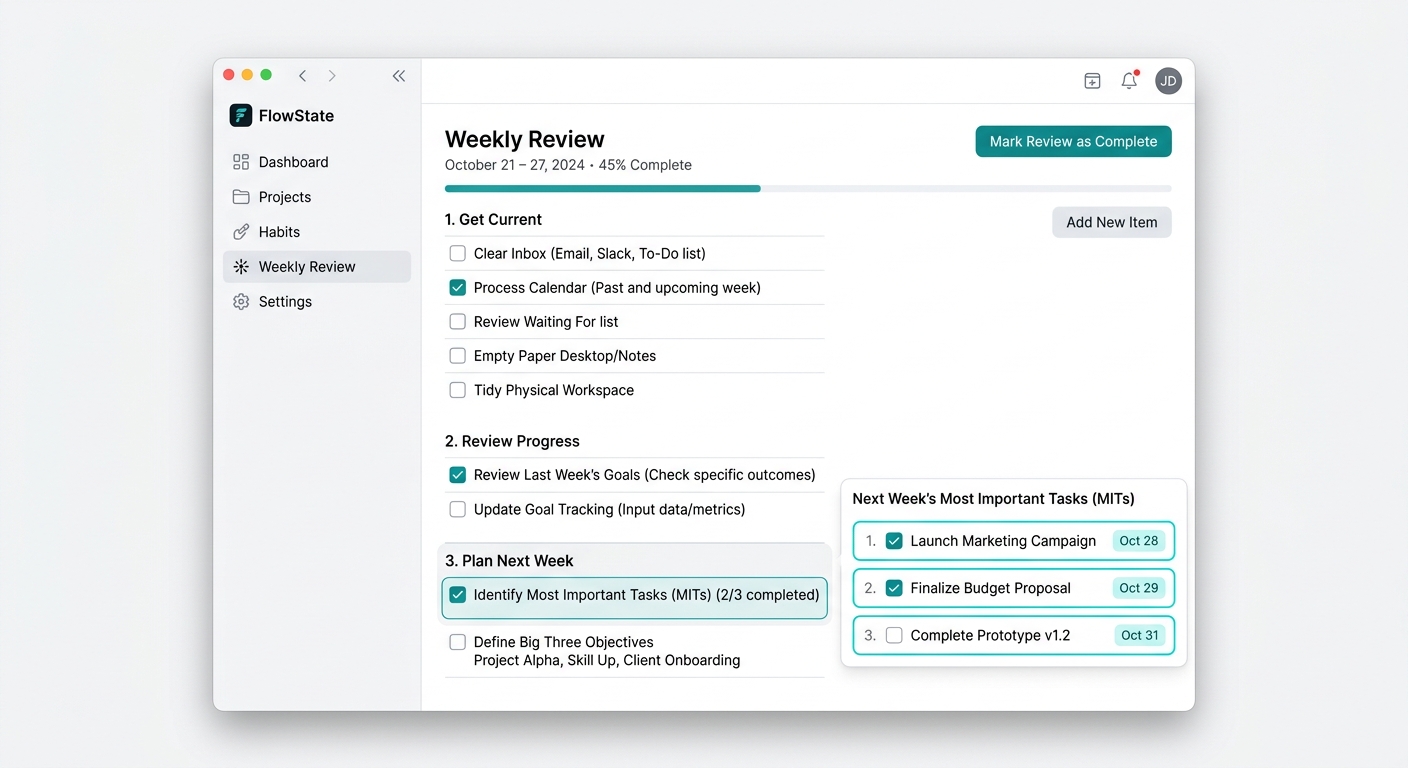This screenshot has width=1408, height=768.
Task: Click the Settings gear icon
Action: coord(241,302)
